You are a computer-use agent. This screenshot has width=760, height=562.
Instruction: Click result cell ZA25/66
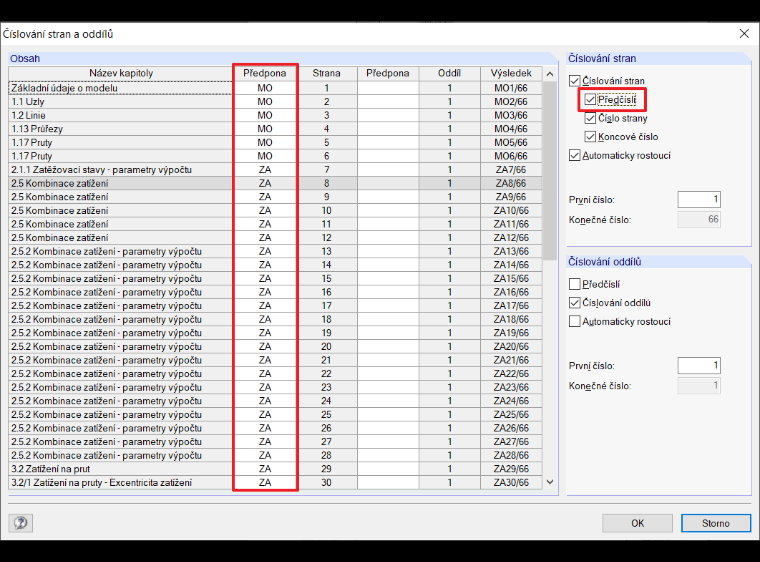pos(511,415)
